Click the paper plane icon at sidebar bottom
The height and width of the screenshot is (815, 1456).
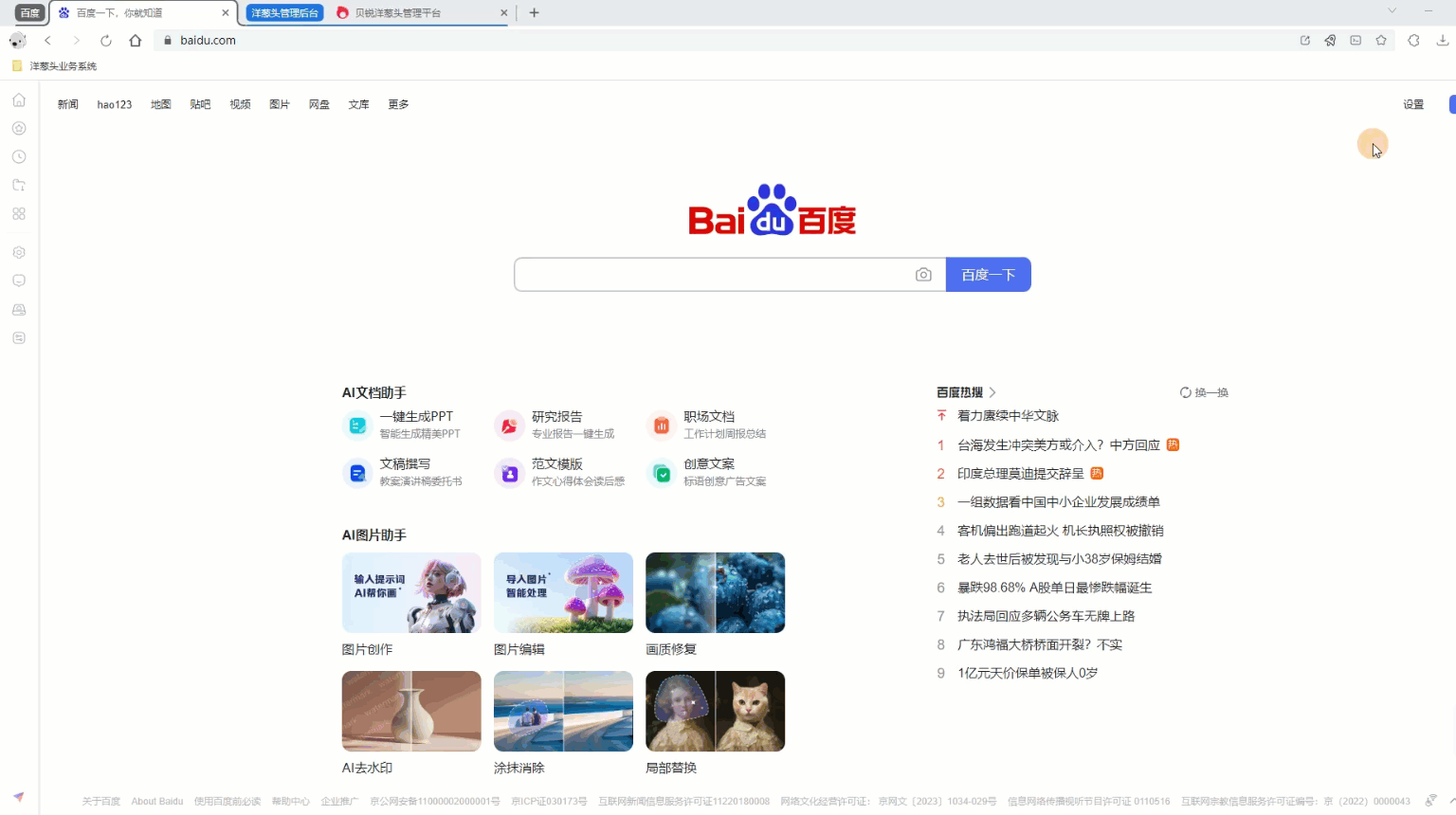[x=18, y=797]
